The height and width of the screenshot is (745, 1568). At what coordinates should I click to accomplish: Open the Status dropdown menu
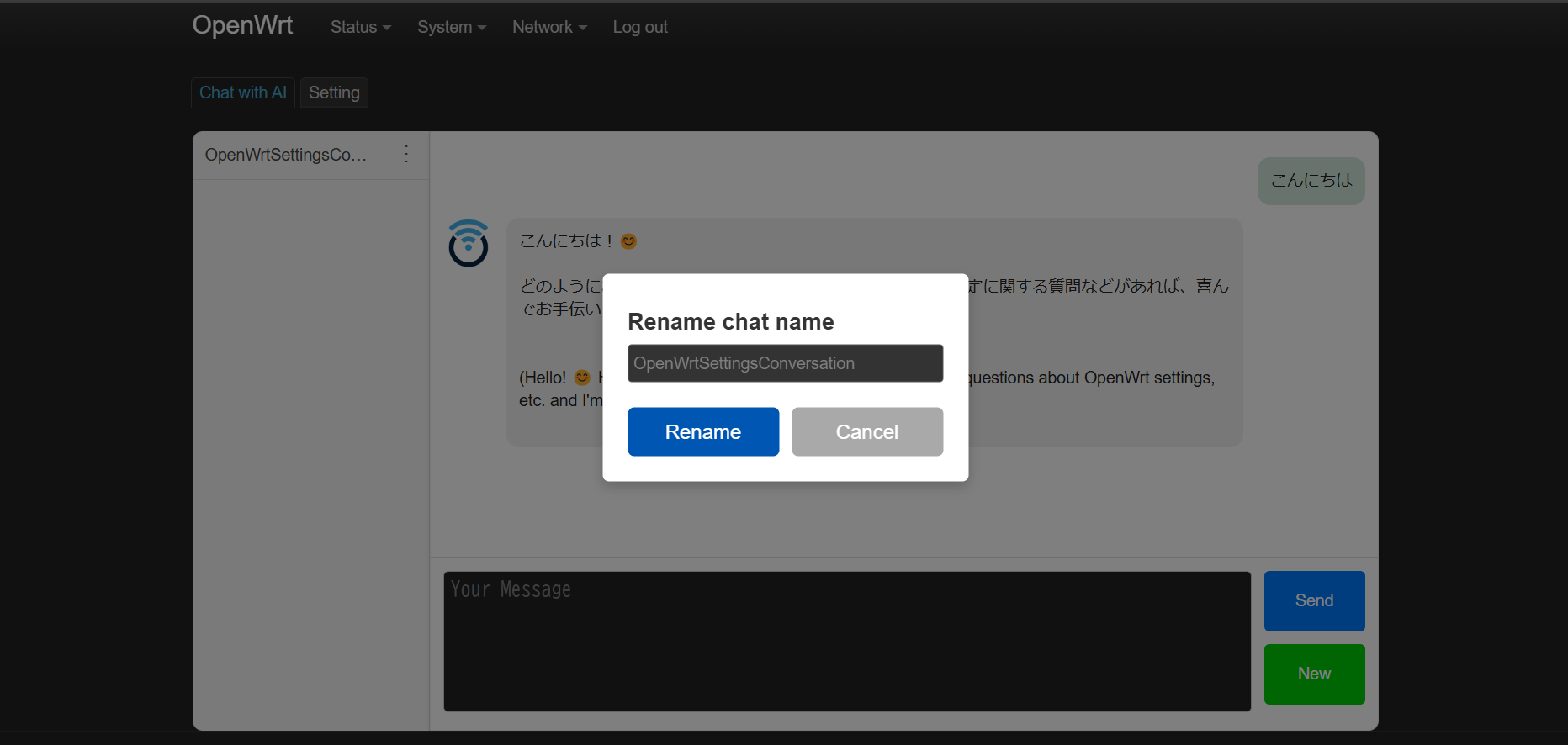(361, 27)
